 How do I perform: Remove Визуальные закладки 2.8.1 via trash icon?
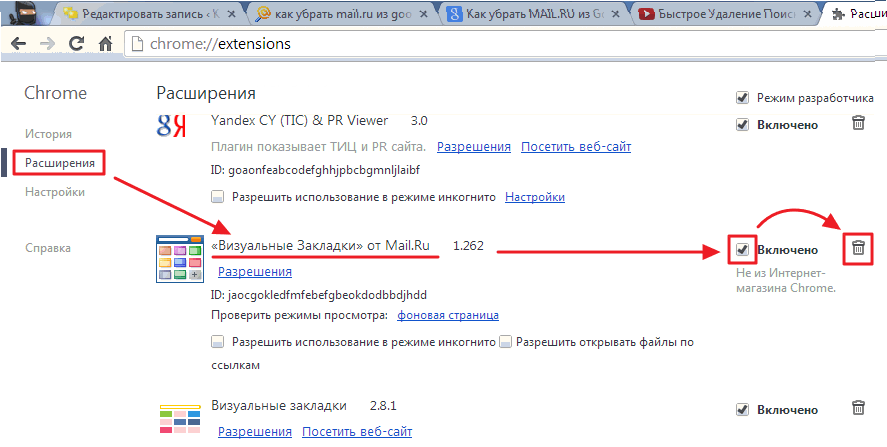(858, 408)
